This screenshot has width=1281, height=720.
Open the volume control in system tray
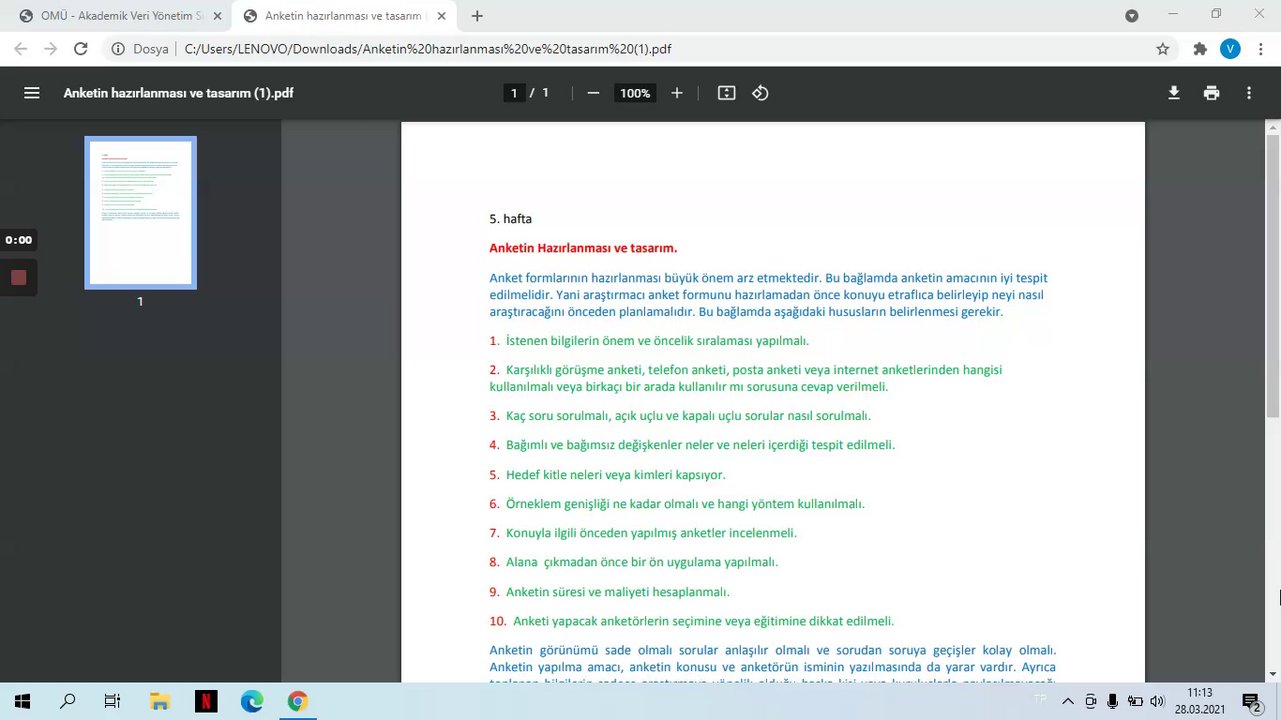[x=1158, y=701]
